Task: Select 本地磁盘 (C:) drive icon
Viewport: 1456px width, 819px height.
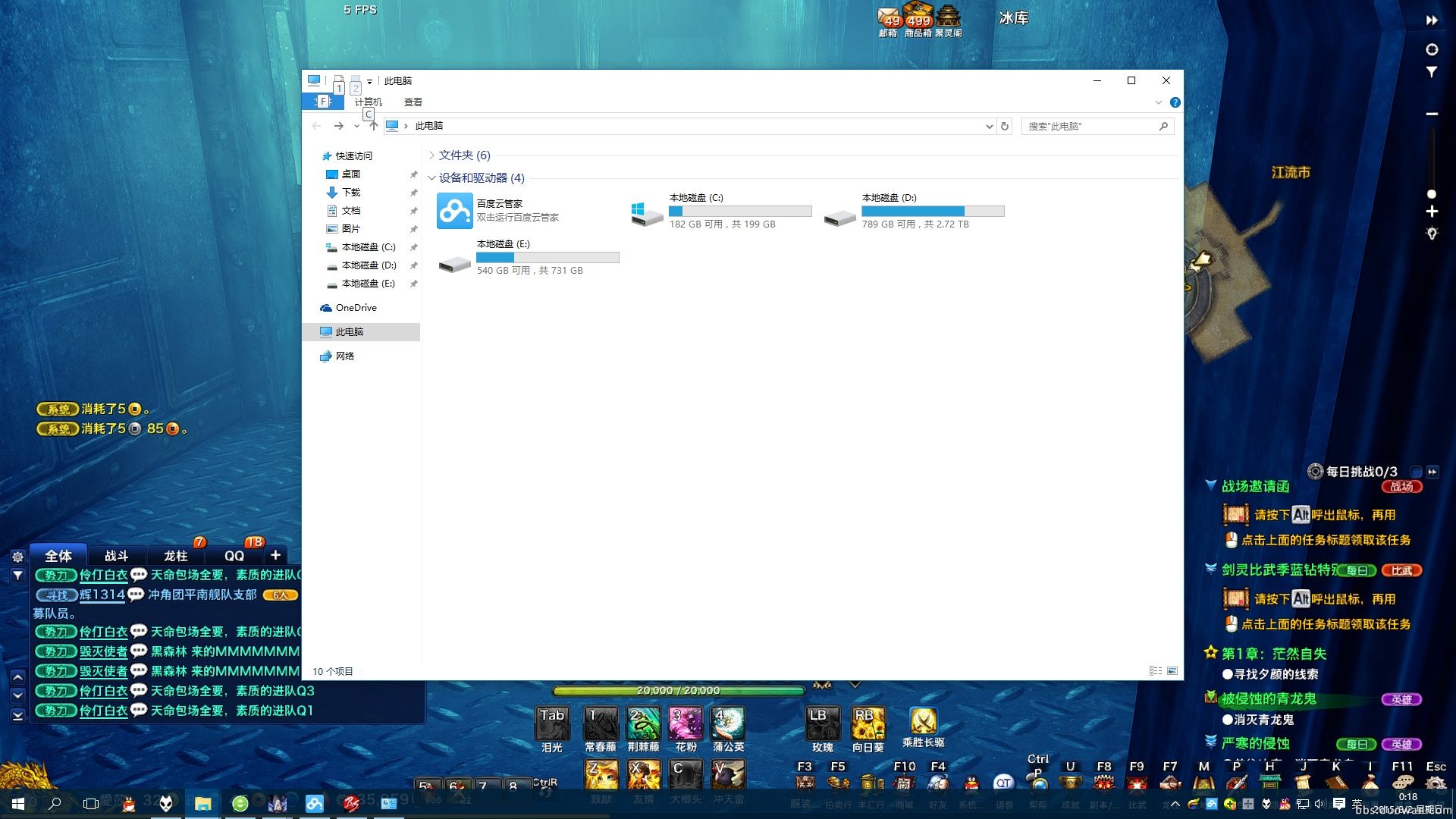Action: (x=647, y=215)
